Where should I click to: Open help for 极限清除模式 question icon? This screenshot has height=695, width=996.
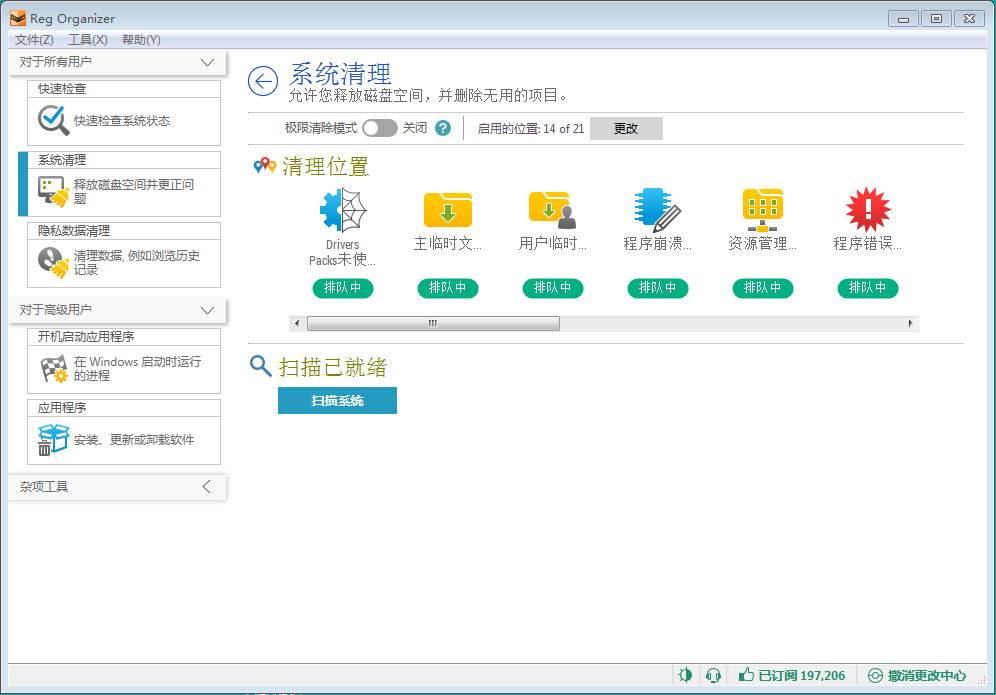click(443, 128)
